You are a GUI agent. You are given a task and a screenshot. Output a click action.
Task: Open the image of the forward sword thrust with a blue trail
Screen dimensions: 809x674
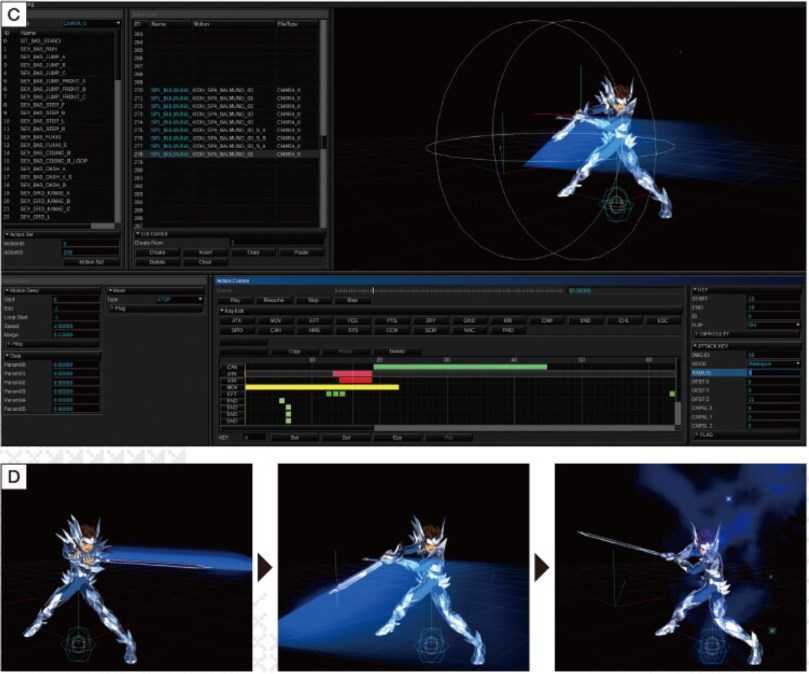click(x=126, y=567)
